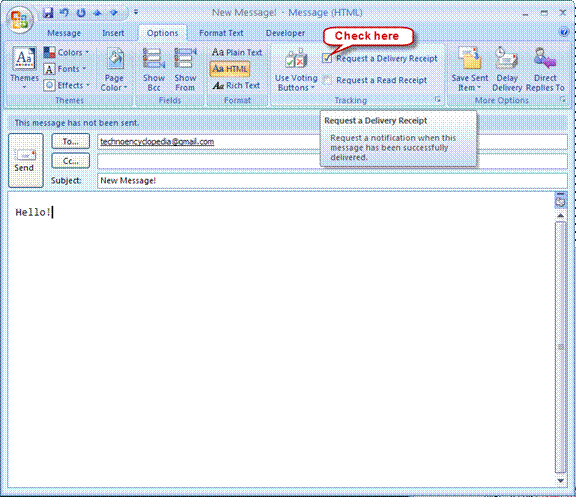Open the Use Voting Buttons dropdown
The image size is (576, 497).
pyautogui.click(x=296, y=70)
